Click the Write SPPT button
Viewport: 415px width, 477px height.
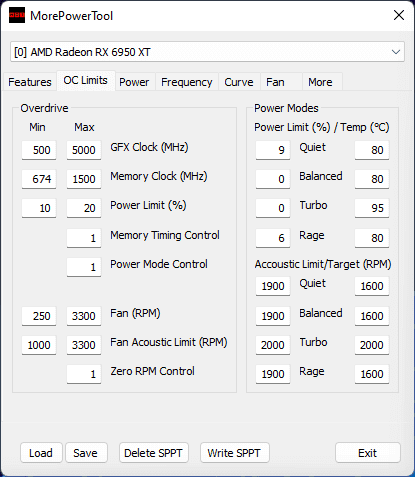coord(234,453)
